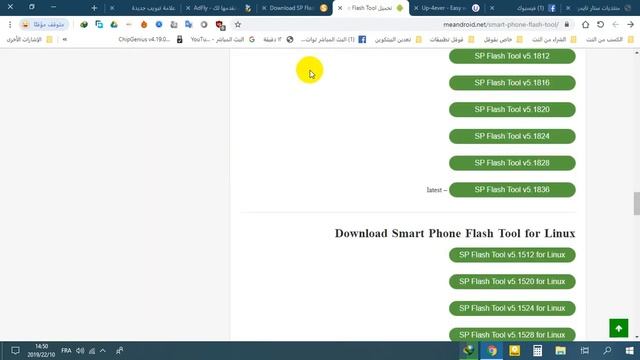Switch the FRA keyboard language indicator
Screen dimensions: 640x360
coord(66,351)
